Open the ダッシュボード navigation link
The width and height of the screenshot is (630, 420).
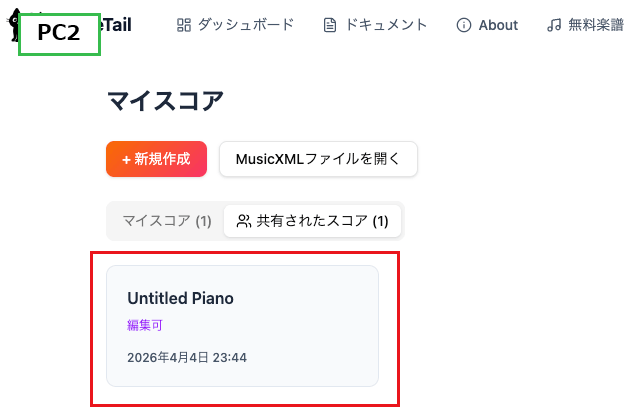coord(245,25)
